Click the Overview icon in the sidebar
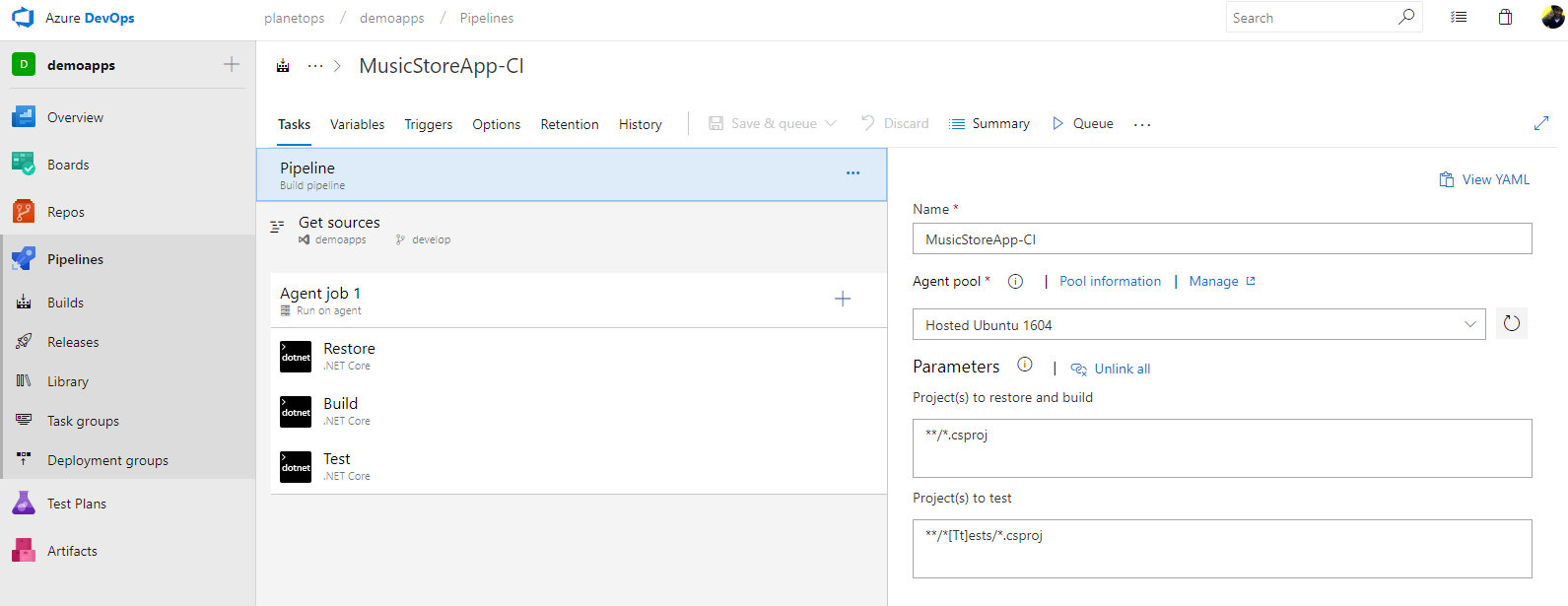 click(24, 117)
